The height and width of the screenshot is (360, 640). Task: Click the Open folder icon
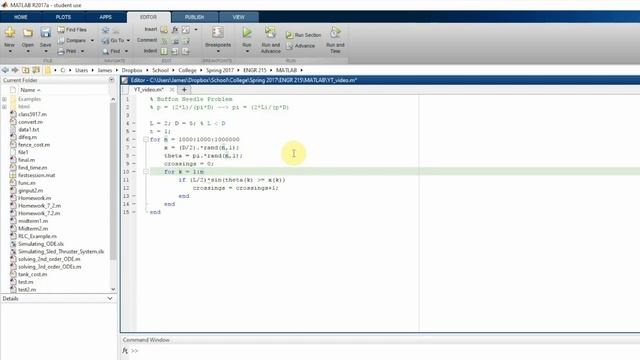(28, 33)
